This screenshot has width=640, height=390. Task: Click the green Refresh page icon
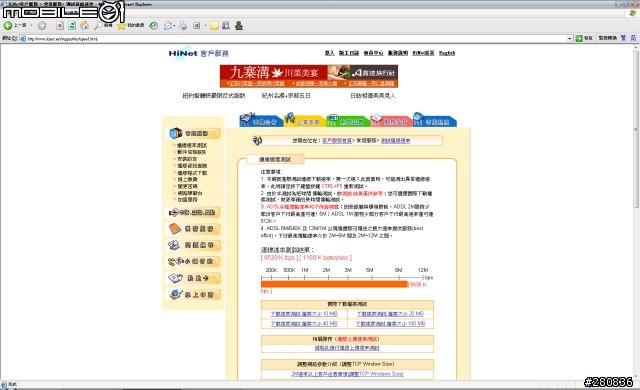click(72, 26)
